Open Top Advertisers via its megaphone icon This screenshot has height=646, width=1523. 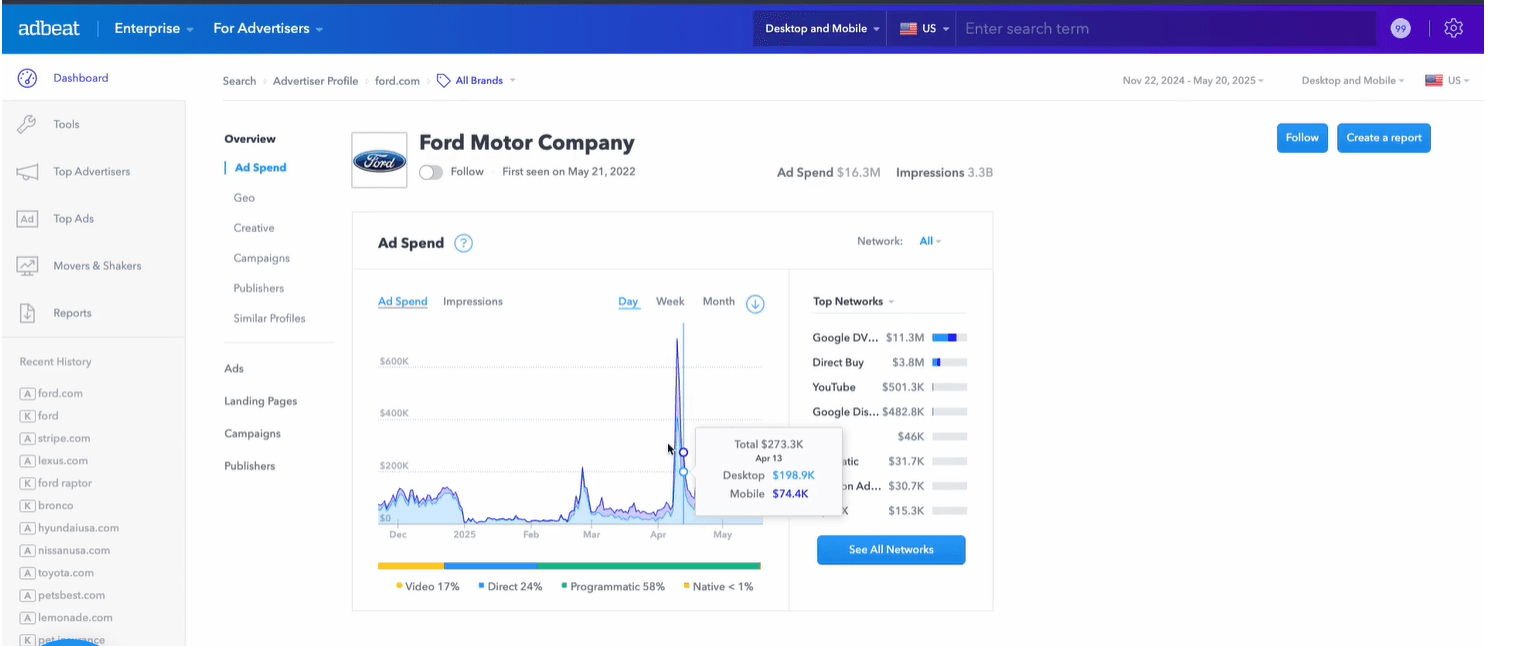click(26, 171)
